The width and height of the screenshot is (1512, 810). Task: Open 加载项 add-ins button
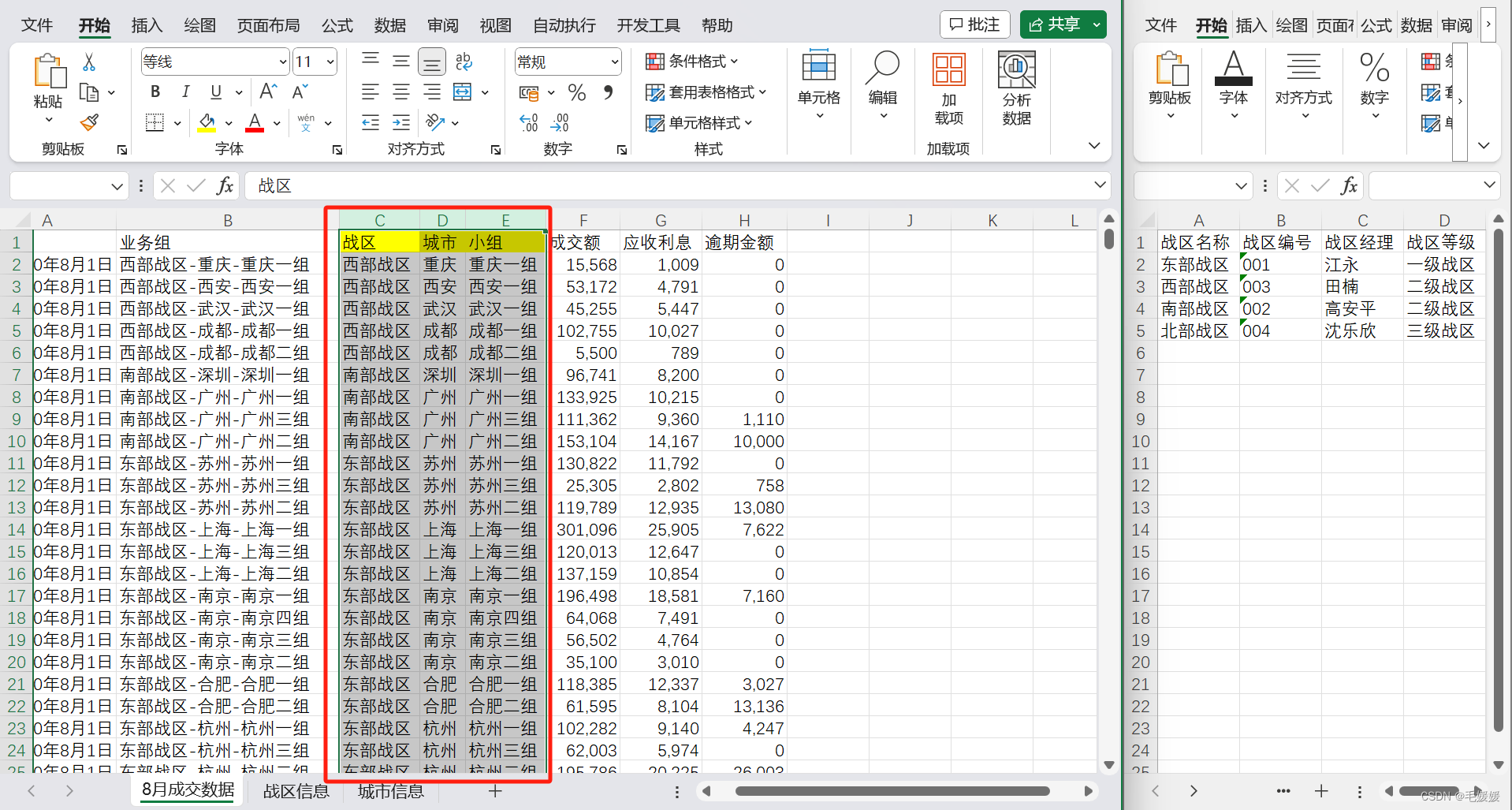click(948, 88)
